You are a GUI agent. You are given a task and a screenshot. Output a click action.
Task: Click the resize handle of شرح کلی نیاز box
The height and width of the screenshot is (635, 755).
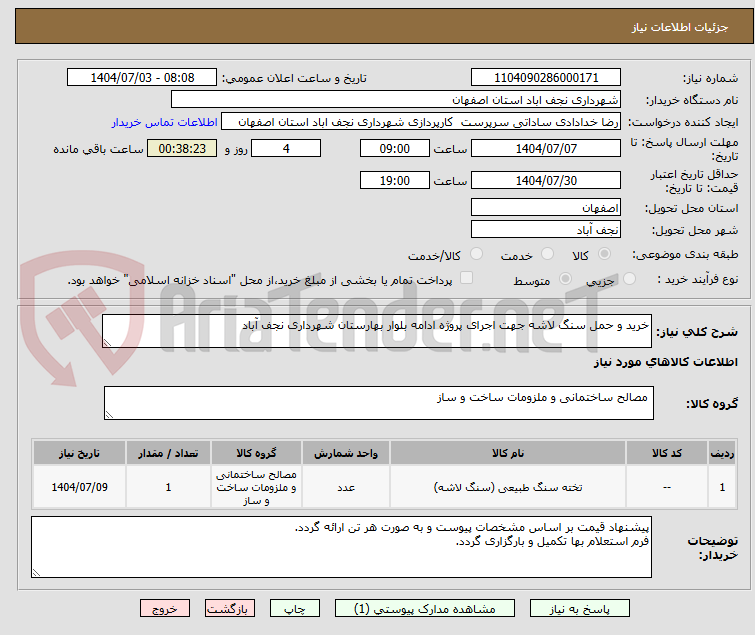coord(107,343)
